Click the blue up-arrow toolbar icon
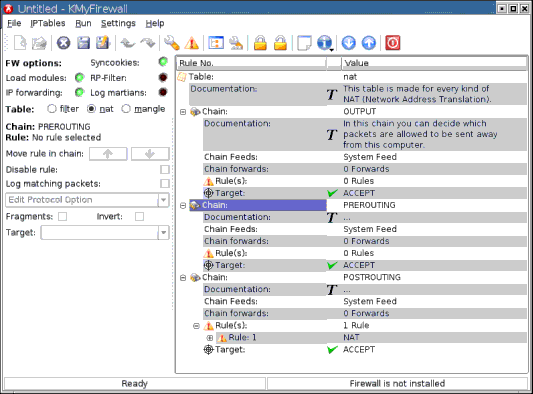533x394 pixels. pos(369,43)
